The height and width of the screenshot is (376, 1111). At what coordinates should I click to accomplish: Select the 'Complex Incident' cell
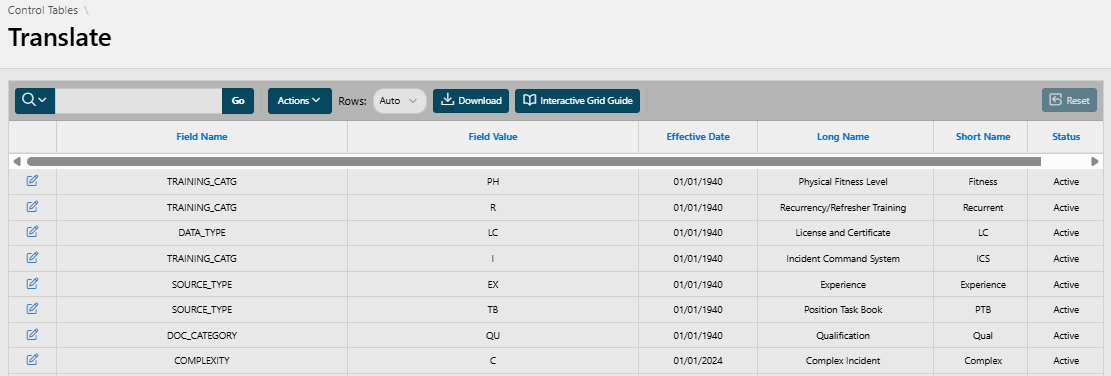pos(845,360)
